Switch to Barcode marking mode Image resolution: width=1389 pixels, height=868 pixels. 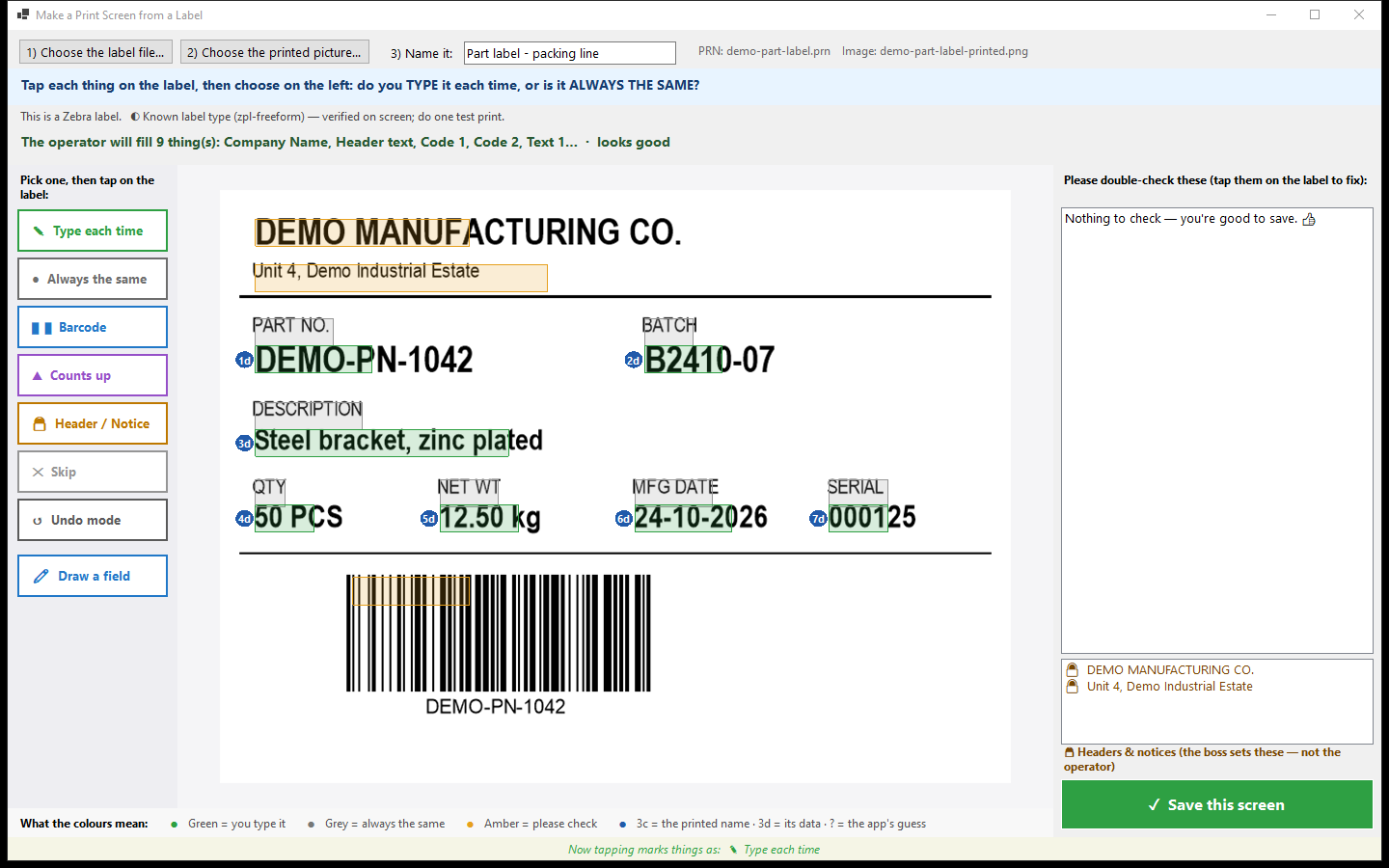tap(93, 327)
